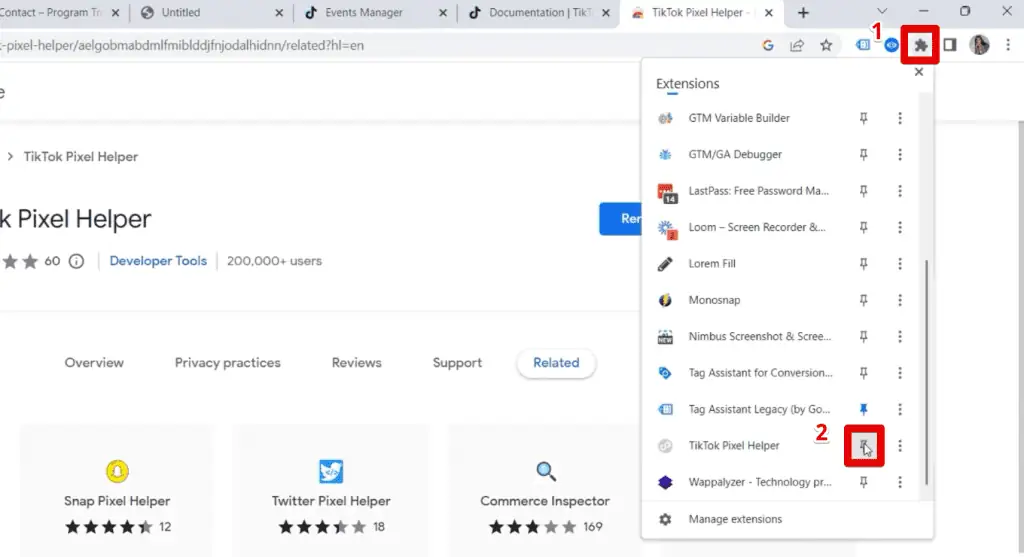The image size is (1024, 557).
Task: Pin GTM Variable Builder to toolbar
Action: [863, 118]
